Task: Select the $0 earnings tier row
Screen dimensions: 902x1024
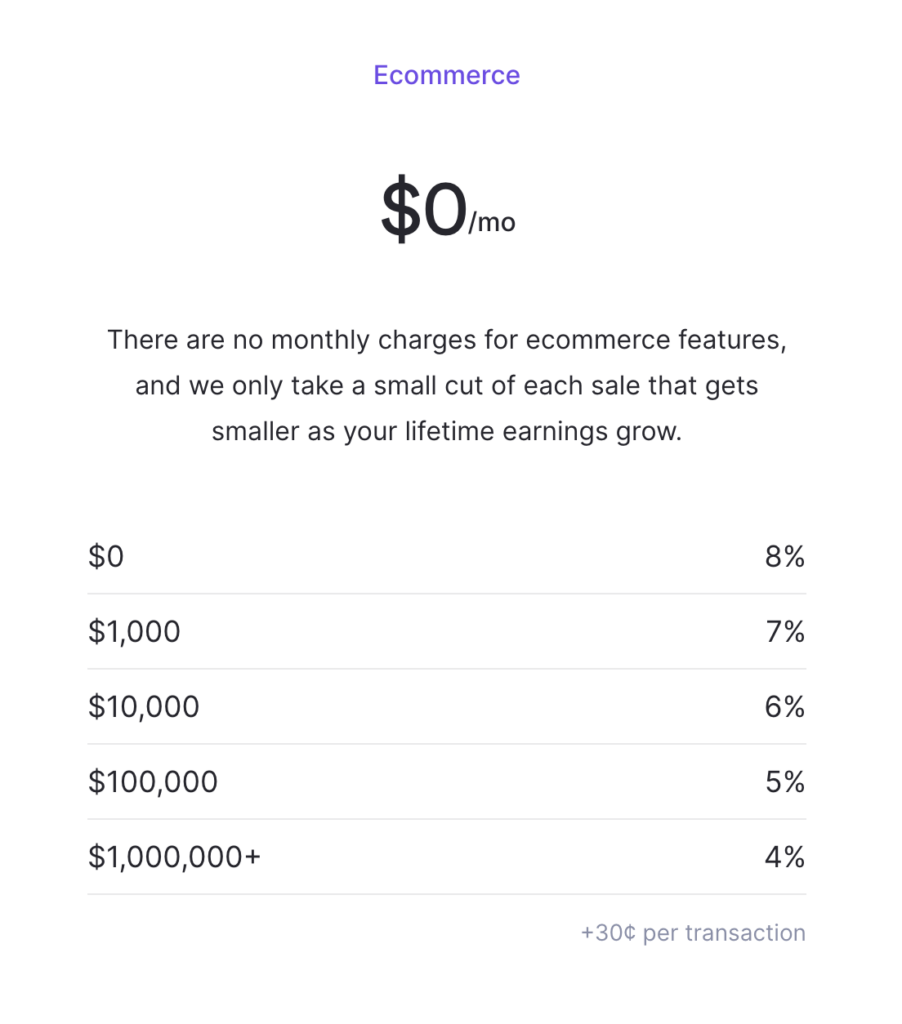Action: tap(447, 557)
